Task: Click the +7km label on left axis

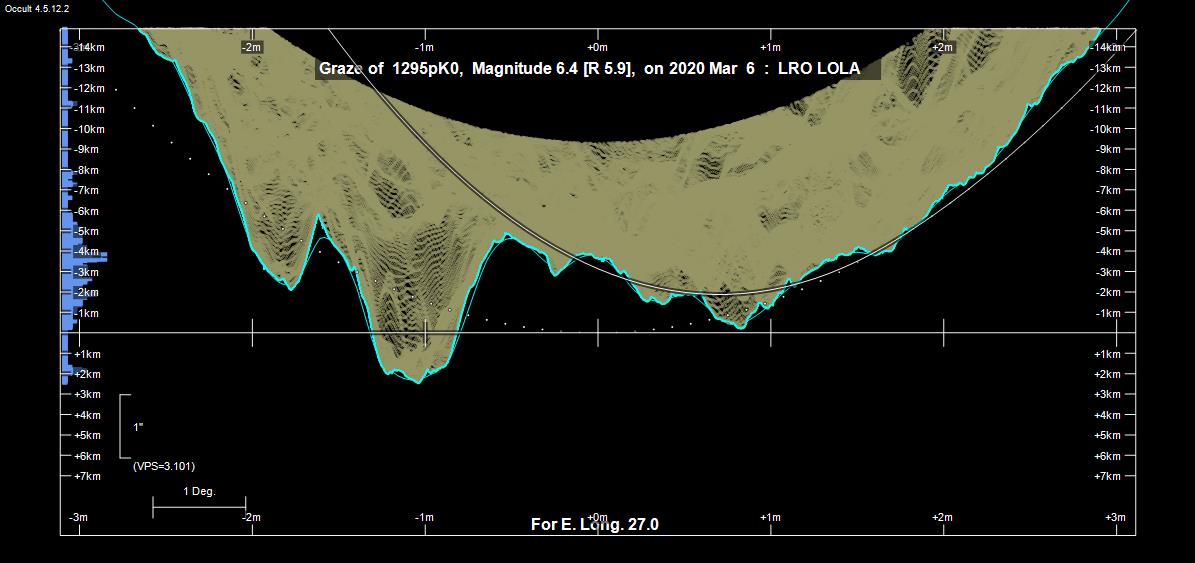Action: click(x=88, y=476)
